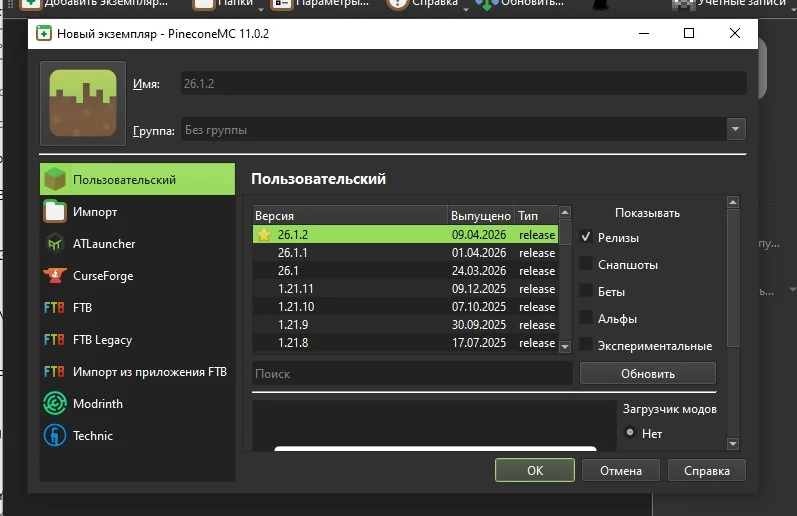This screenshot has height=516, width=797.
Task: Click release date 09.12.2025 cell
Action: coord(479,289)
